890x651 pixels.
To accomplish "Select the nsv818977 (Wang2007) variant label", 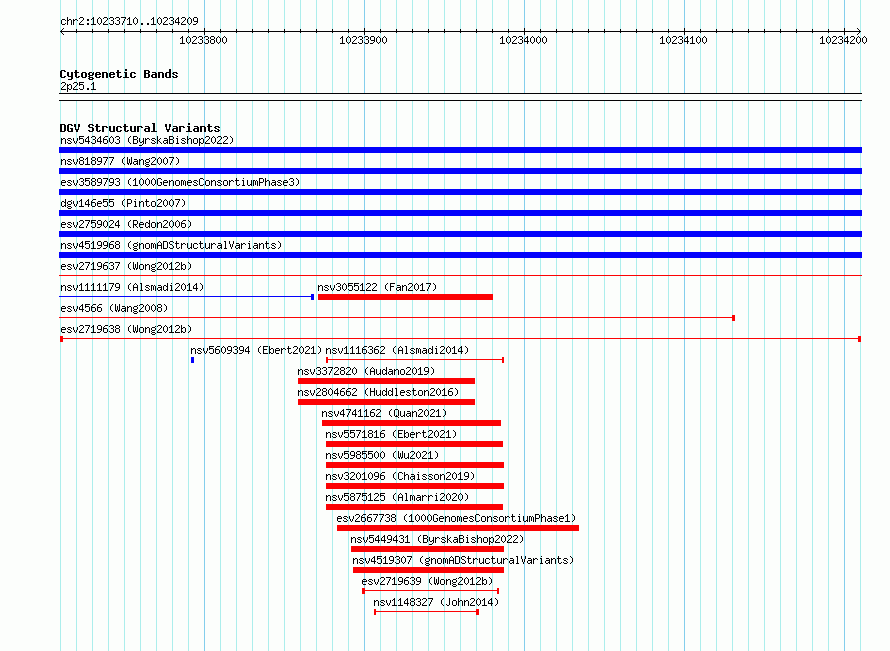I will click(x=120, y=161).
